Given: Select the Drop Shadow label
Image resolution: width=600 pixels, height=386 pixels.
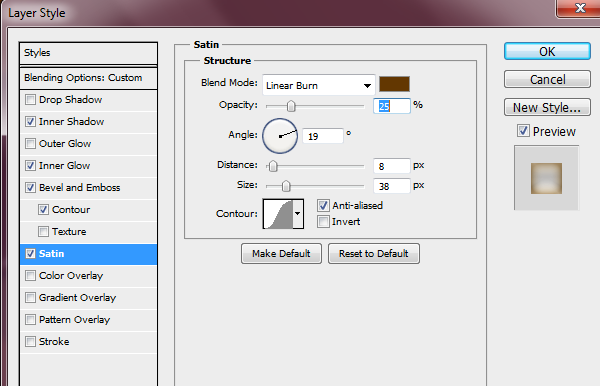Looking at the screenshot, I should [70, 100].
